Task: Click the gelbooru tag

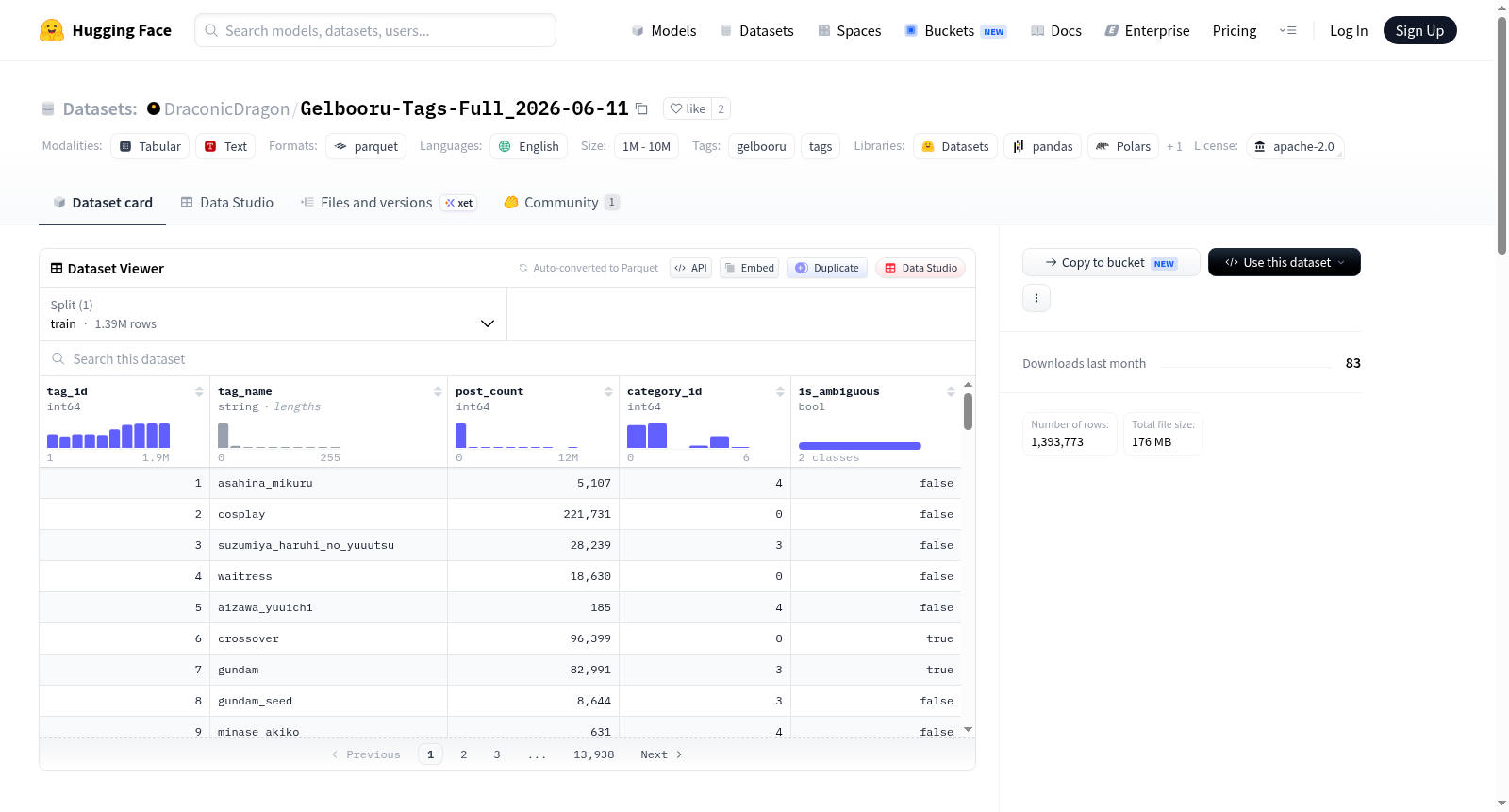Action: click(761, 146)
